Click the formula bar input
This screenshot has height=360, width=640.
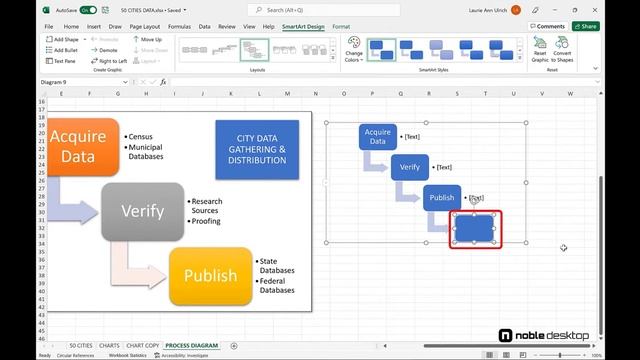[x=382, y=82]
